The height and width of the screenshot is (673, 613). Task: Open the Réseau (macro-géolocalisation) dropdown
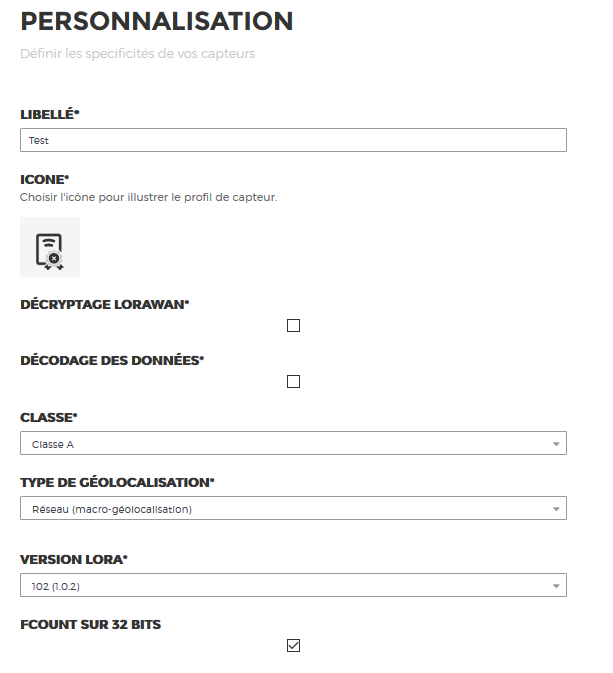293,508
